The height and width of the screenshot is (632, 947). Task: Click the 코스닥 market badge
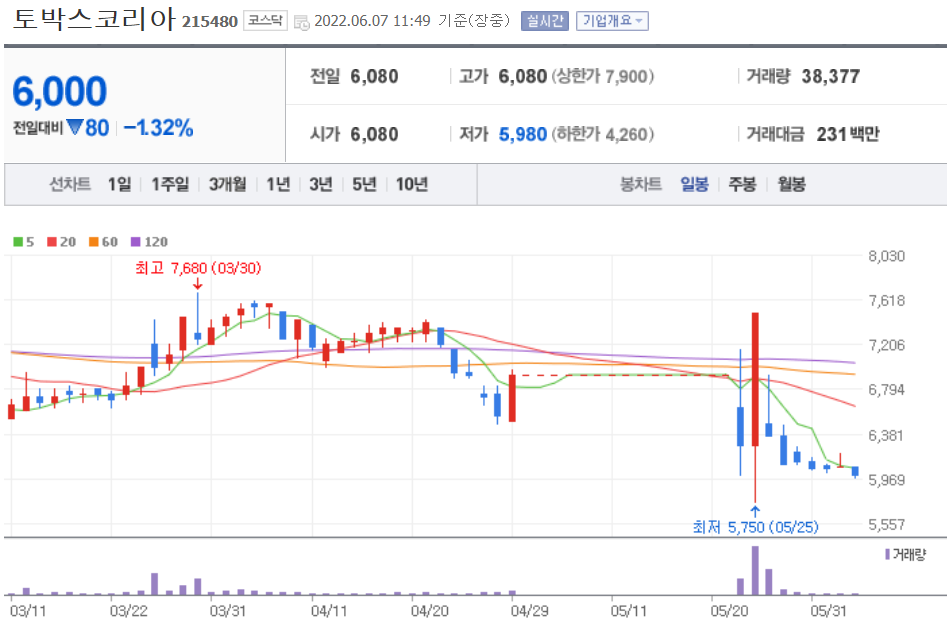[265, 21]
